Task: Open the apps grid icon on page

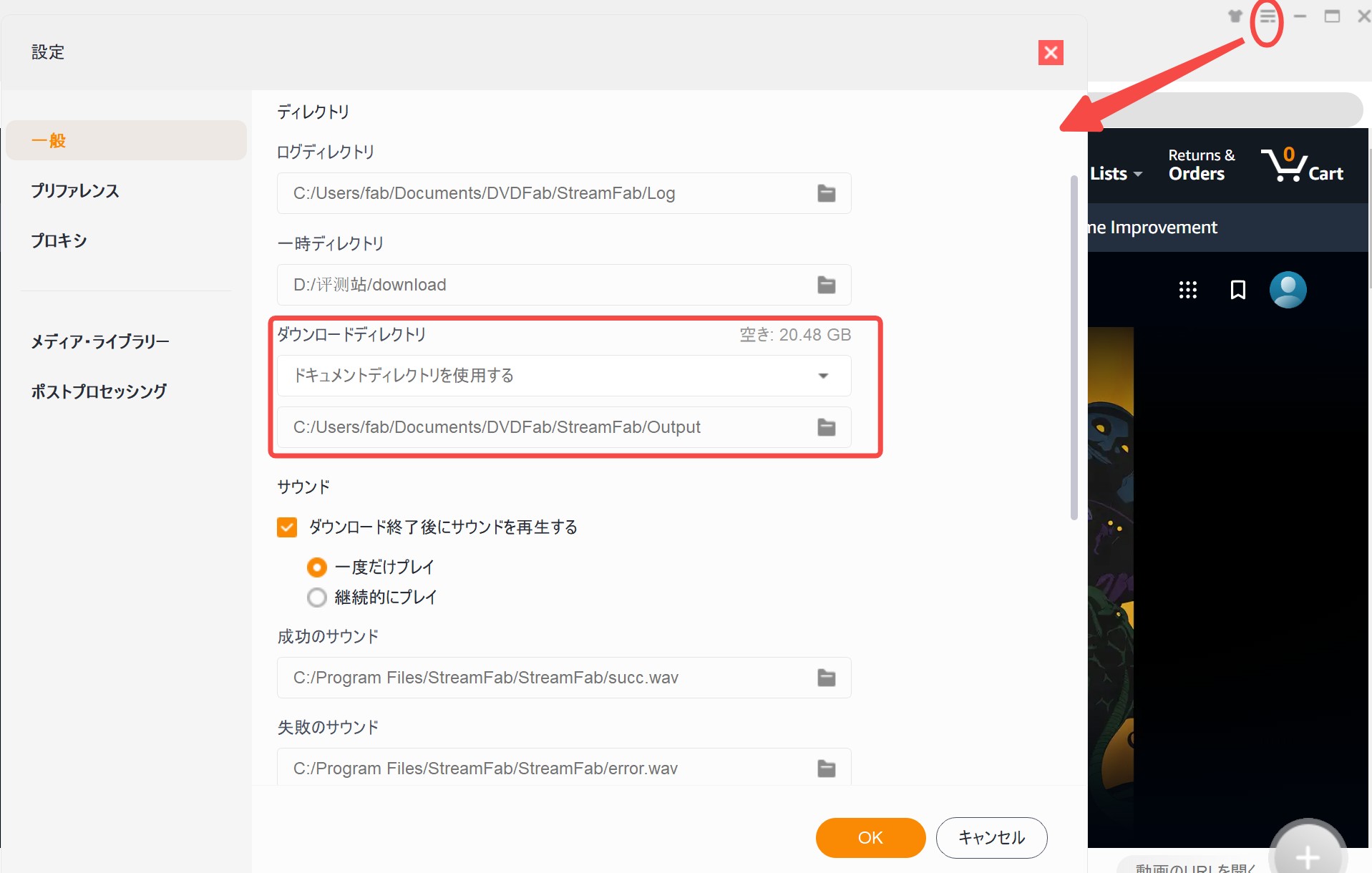Action: point(1188,290)
